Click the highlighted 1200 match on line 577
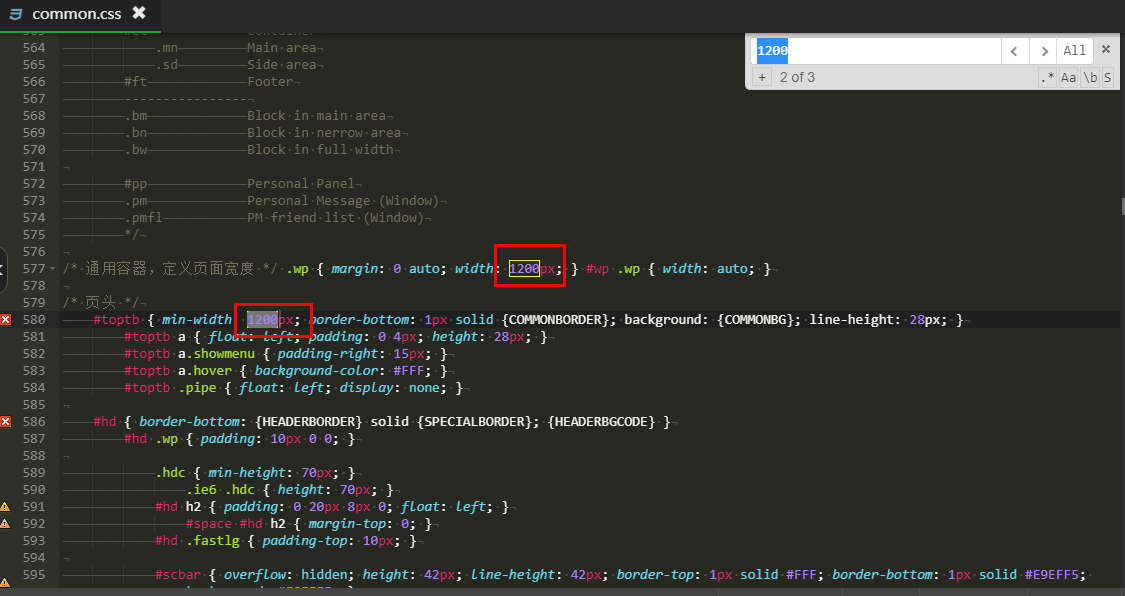1125x596 pixels. (524, 268)
